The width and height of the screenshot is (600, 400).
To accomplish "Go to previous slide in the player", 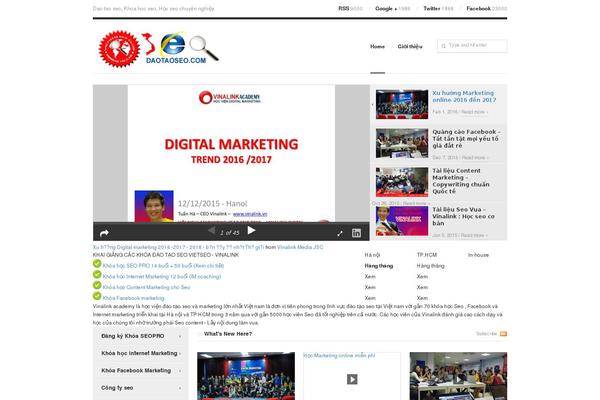I will click(x=211, y=230).
